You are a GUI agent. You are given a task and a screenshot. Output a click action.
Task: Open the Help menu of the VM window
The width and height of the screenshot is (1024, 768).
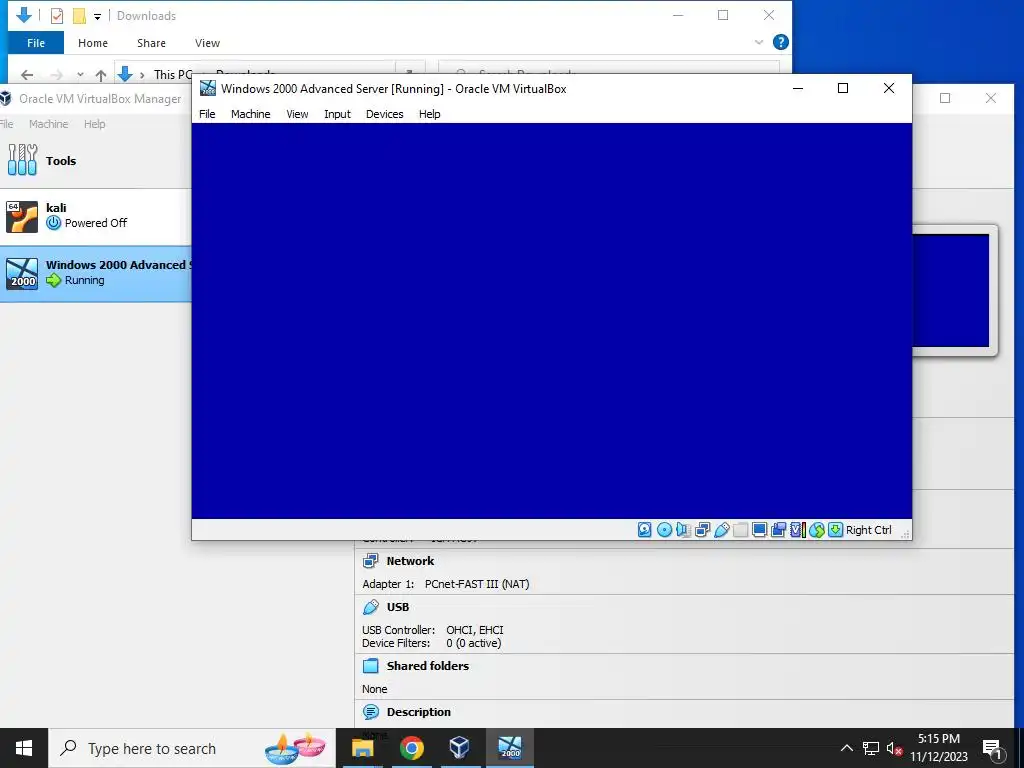(x=430, y=114)
